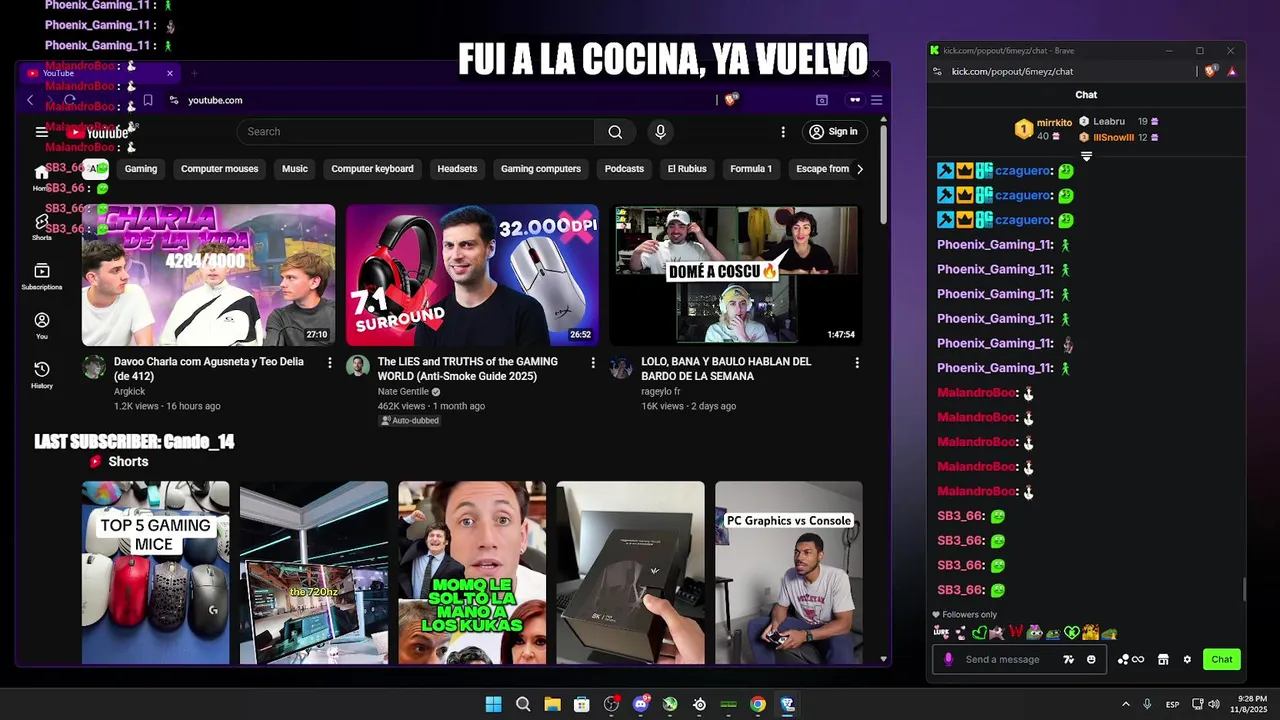Open the Domé a Coscu video thumbnail
Image resolution: width=1280 pixels, height=720 pixels.
[736, 275]
